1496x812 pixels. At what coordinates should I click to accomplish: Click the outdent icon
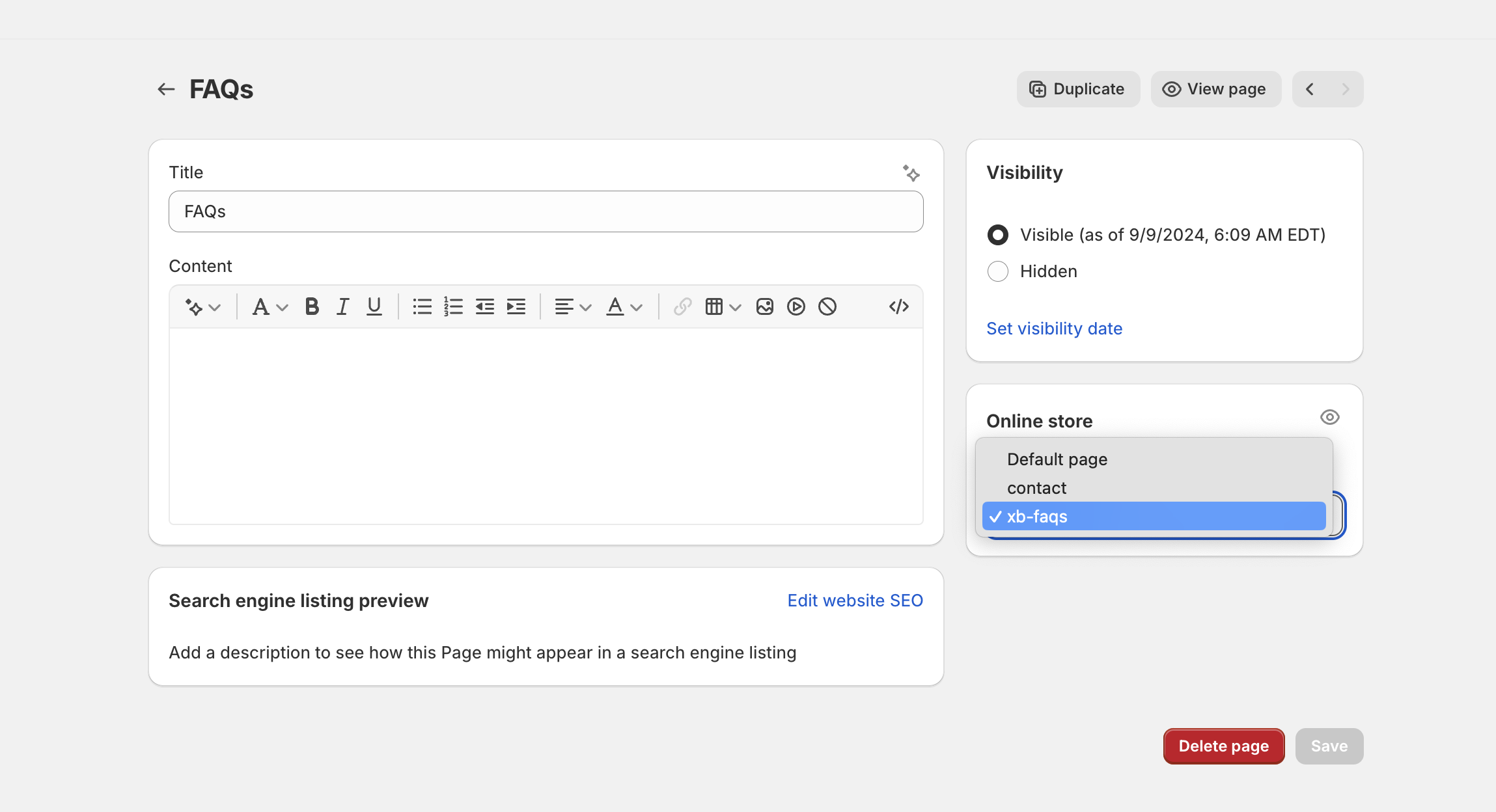tap(484, 307)
